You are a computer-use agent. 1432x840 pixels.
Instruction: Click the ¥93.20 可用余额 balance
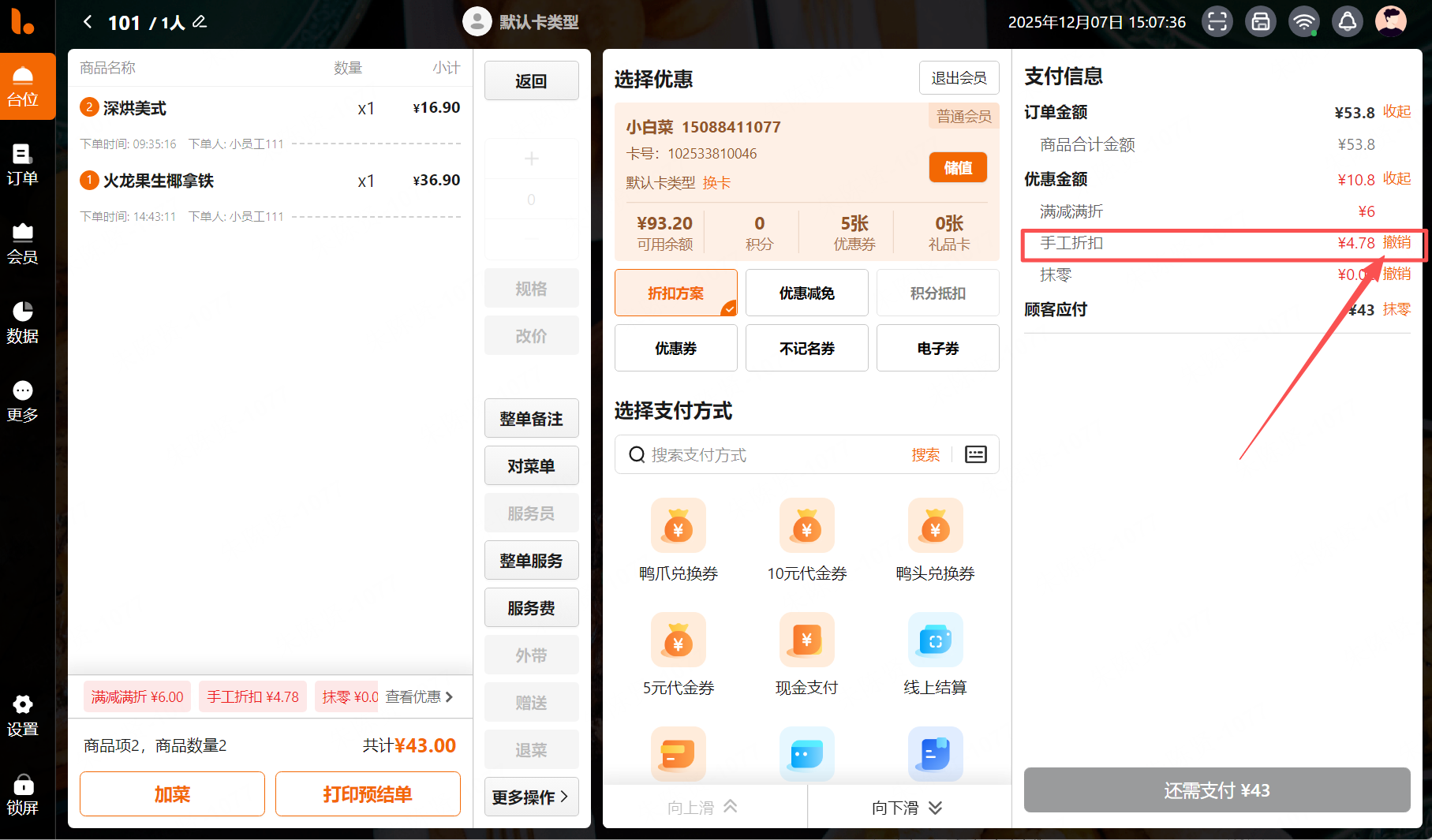(664, 233)
